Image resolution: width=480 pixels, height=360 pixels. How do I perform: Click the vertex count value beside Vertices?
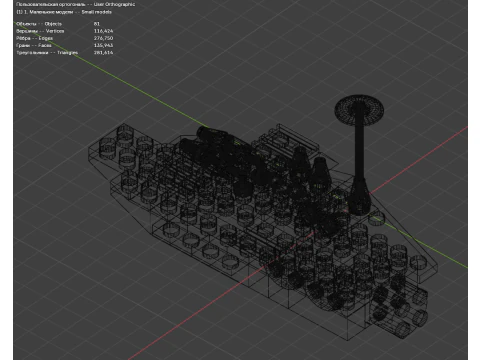point(103,31)
